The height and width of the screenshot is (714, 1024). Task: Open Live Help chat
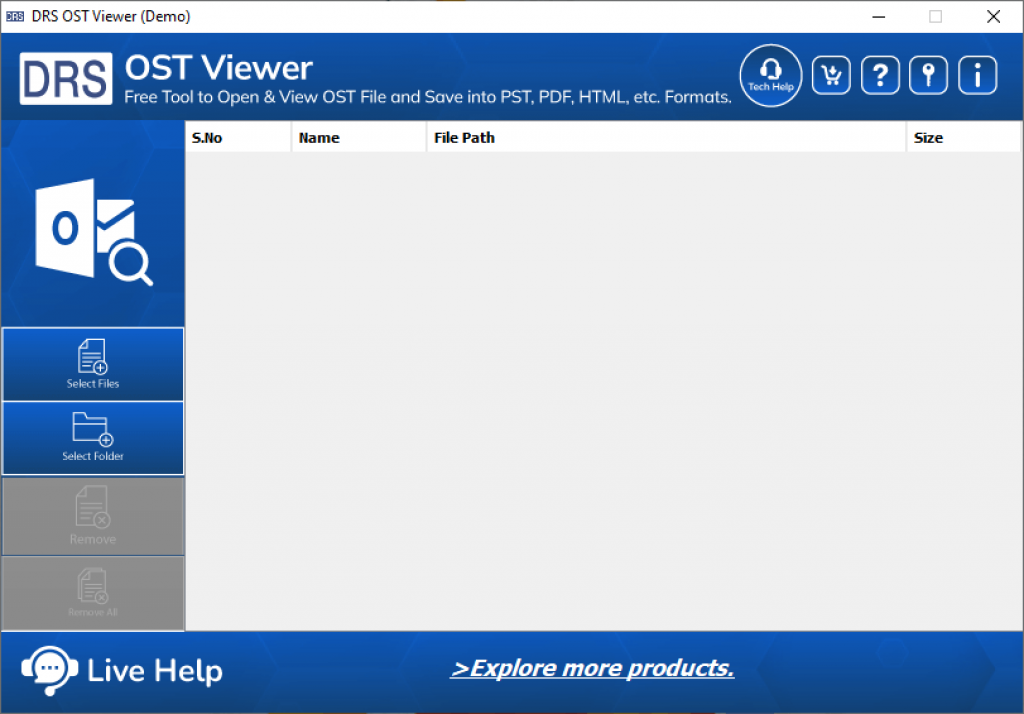click(x=120, y=670)
